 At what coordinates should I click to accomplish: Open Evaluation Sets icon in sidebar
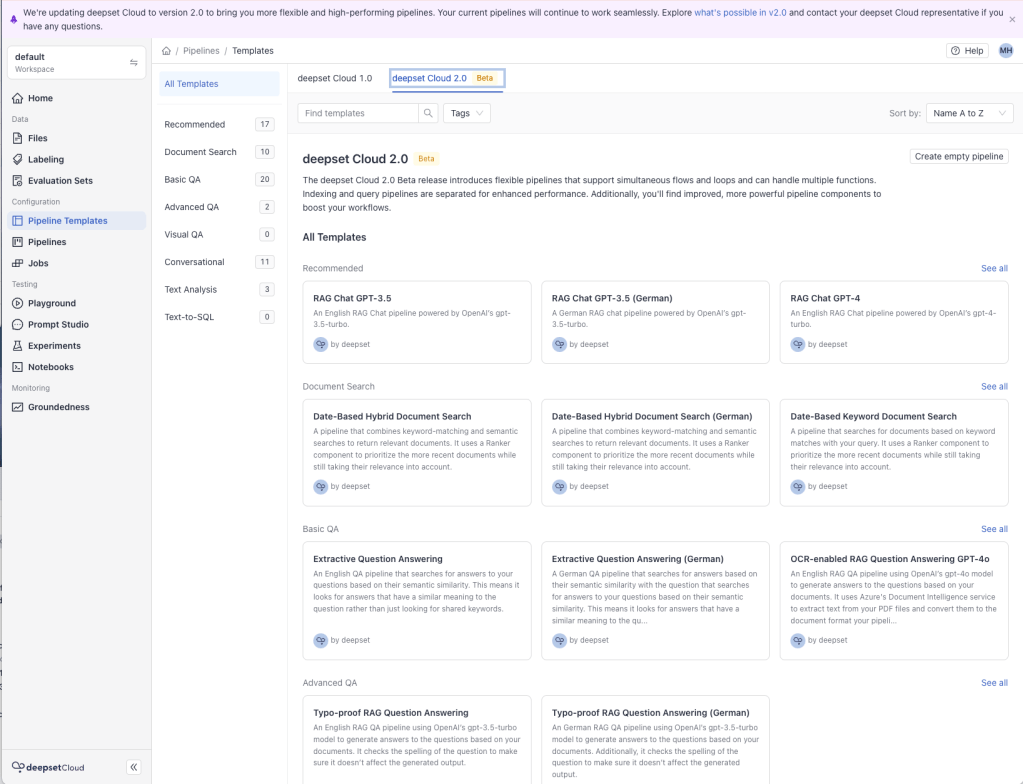(18, 181)
